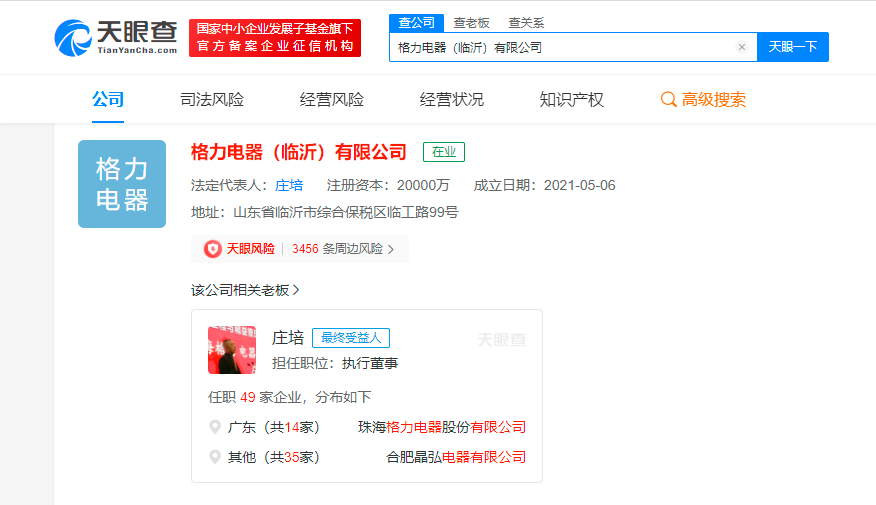The width and height of the screenshot is (876, 505).
Task: Open 合肥晶弘电器有限公司 company link
Action: (x=456, y=457)
